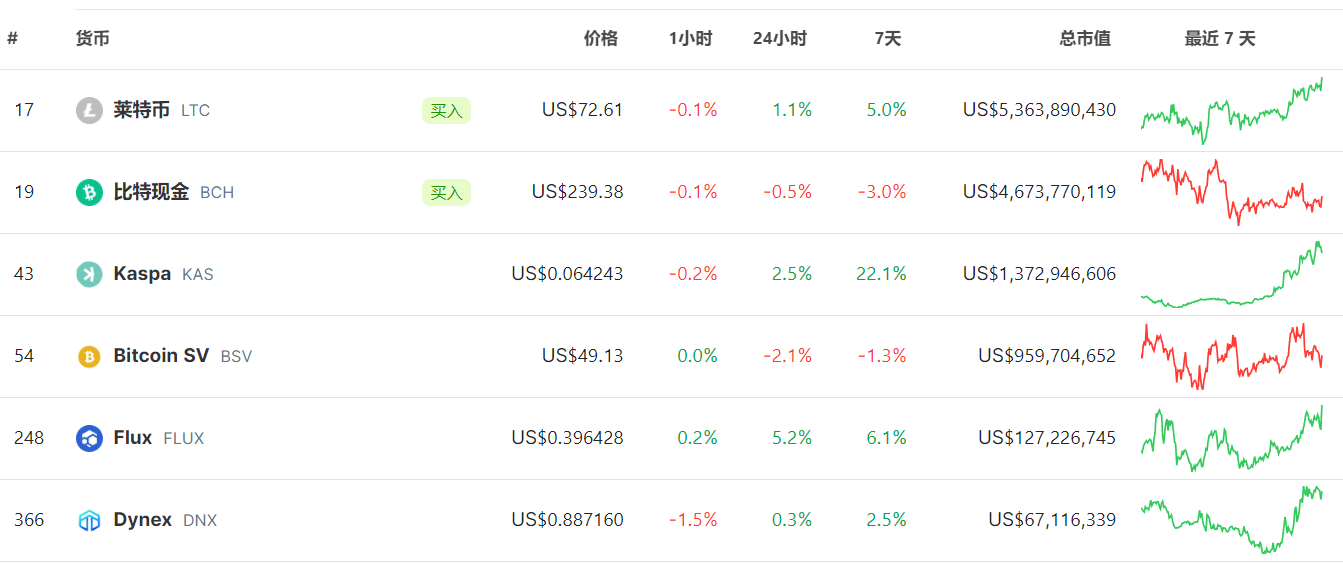1343x564 pixels.
Task: Click the Bitcoin Cash green coin icon
Action: (x=89, y=192)
